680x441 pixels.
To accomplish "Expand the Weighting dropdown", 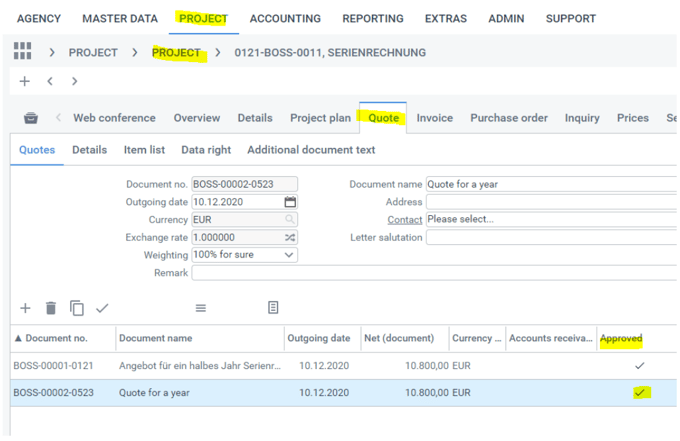I will [290, 255].
